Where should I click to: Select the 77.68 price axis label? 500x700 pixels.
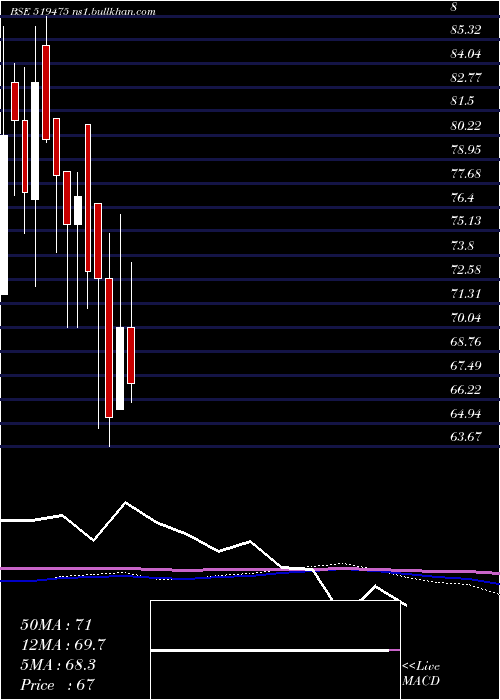point(466,174)
